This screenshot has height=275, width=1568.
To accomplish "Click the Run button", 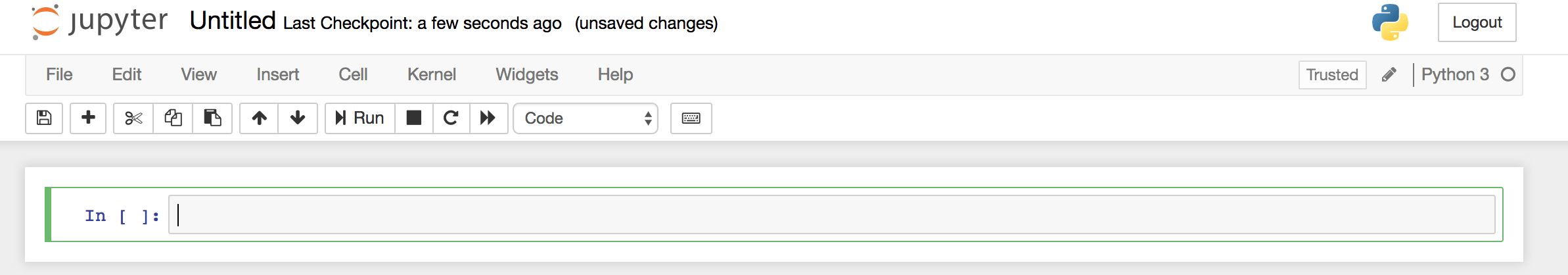I will (x=360, y=118).
